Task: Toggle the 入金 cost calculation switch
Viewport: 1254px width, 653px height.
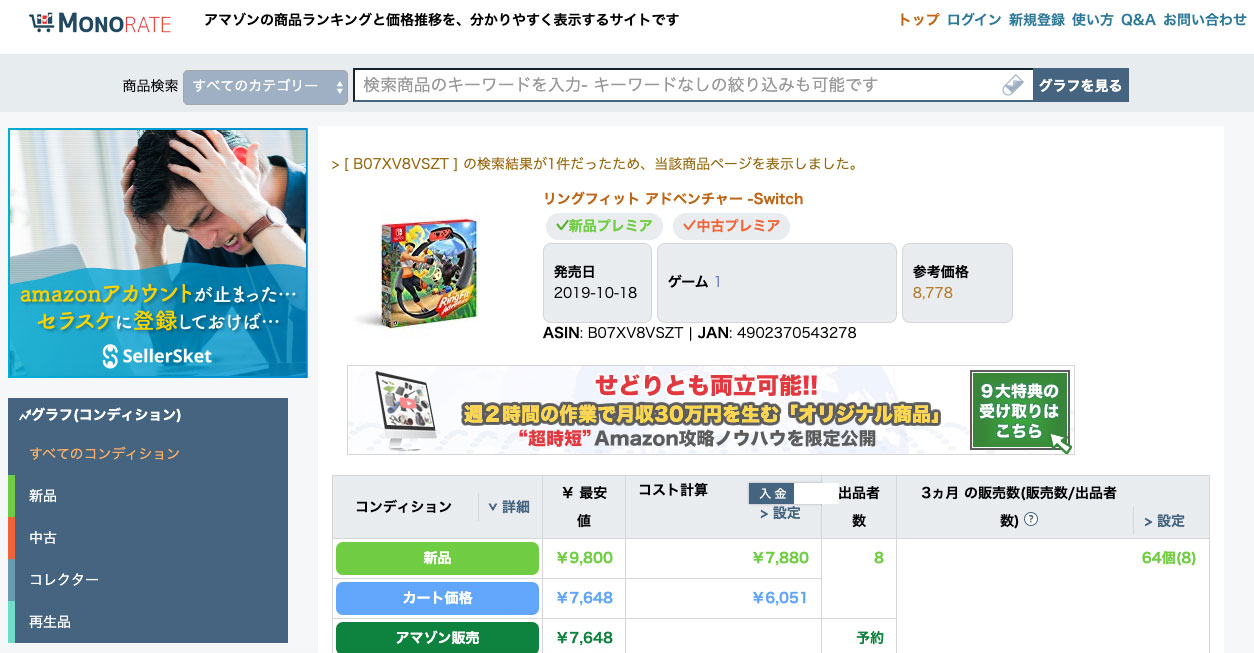Action: click(x=792, y=493)
